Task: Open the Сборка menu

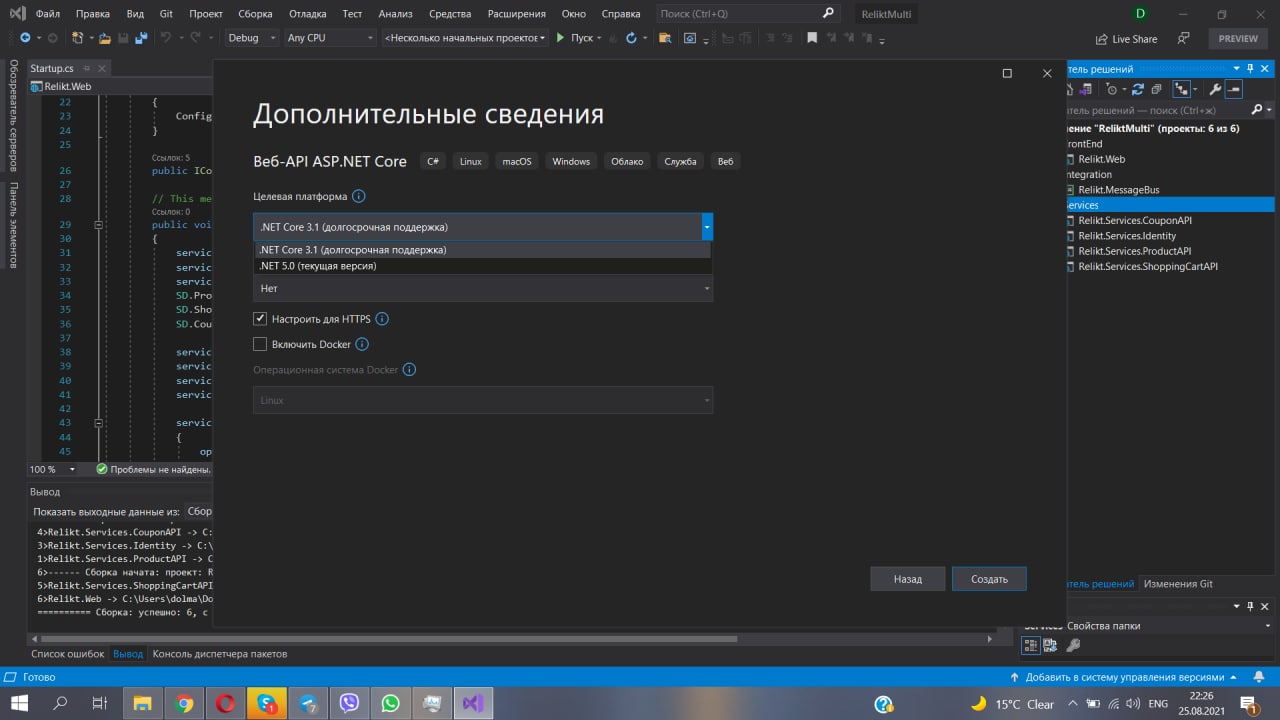Action: click(256, 14)
